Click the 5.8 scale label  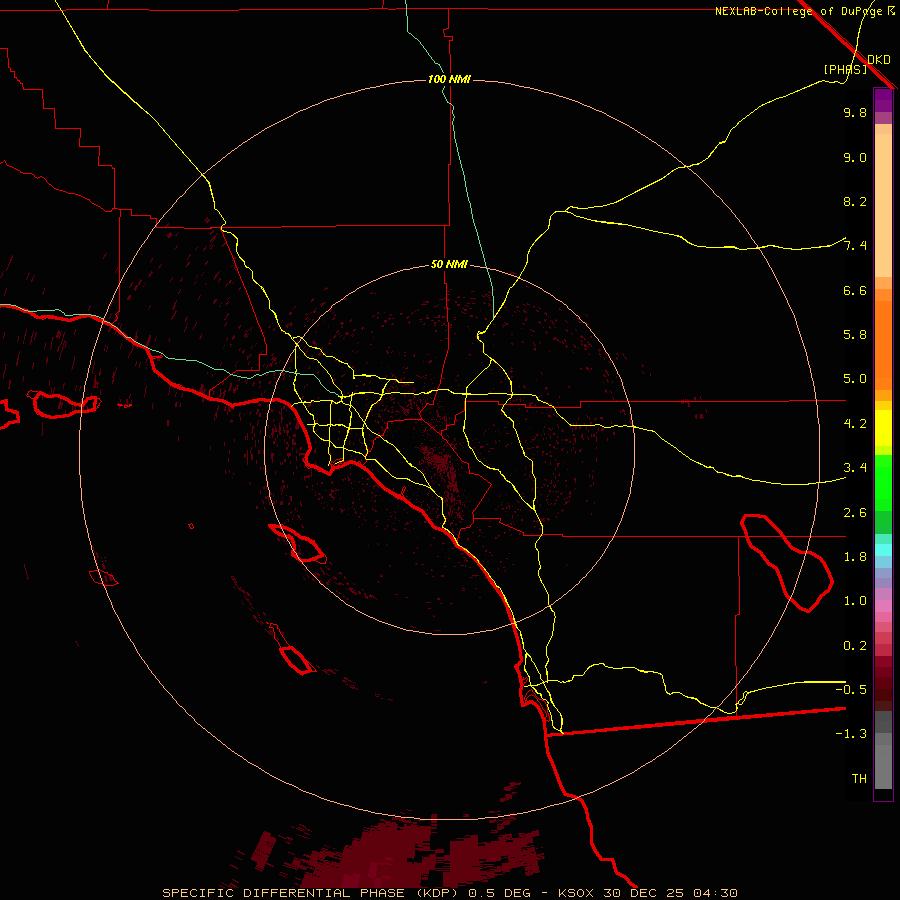pyautogui.click(x=855, y=335)
